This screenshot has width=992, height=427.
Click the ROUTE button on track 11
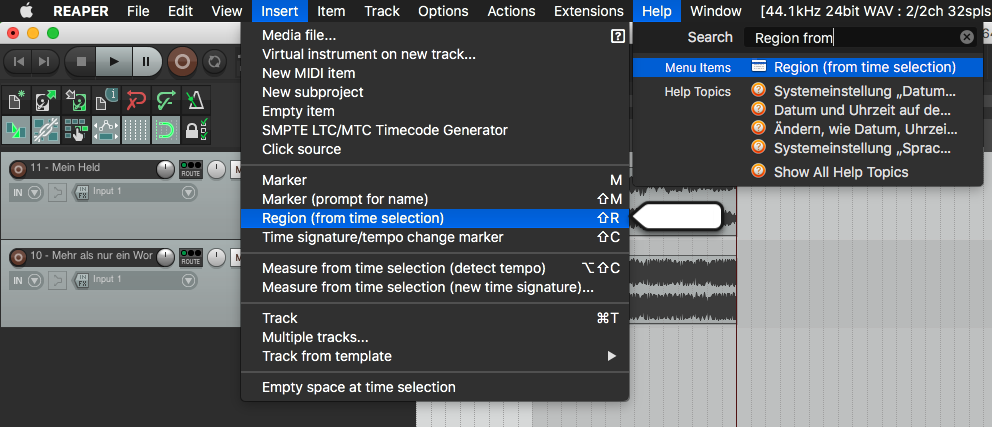pos(190,170)
